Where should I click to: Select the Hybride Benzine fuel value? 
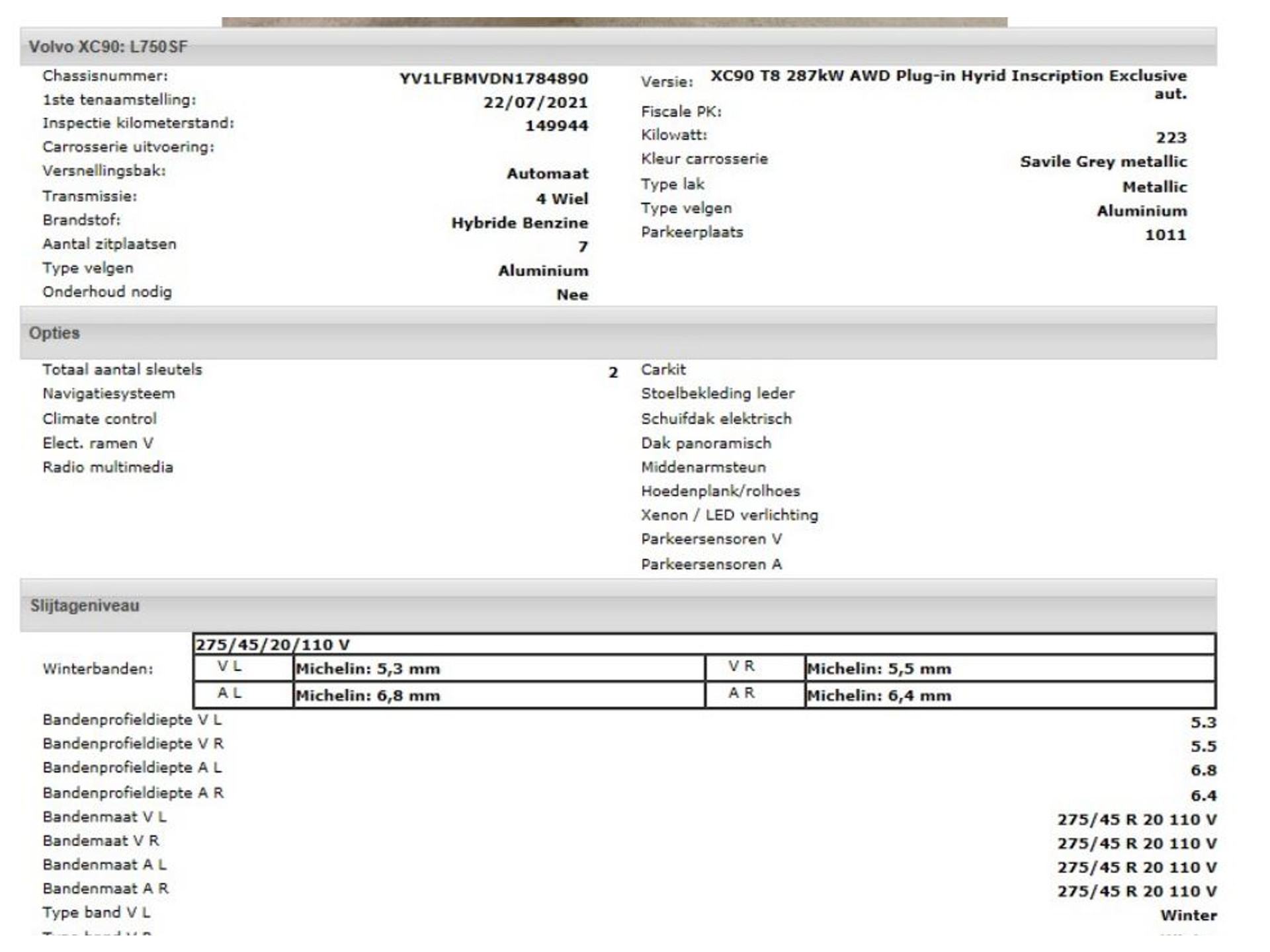click(519, 223)
